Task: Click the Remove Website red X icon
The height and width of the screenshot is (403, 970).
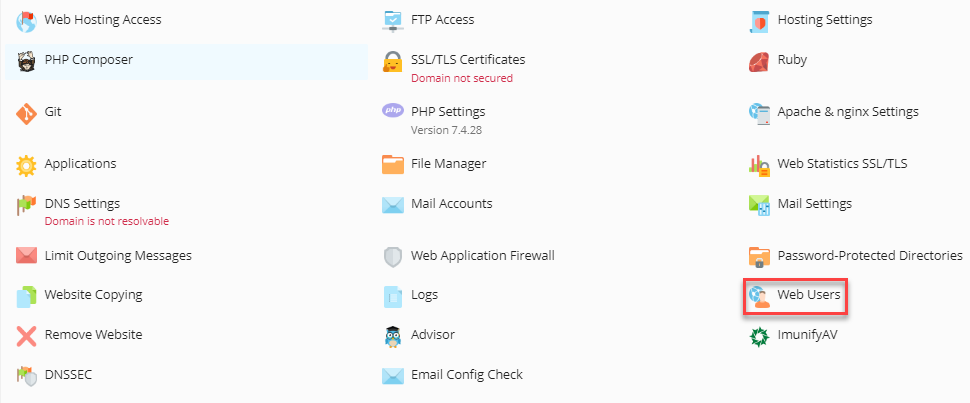Action: 27,336
